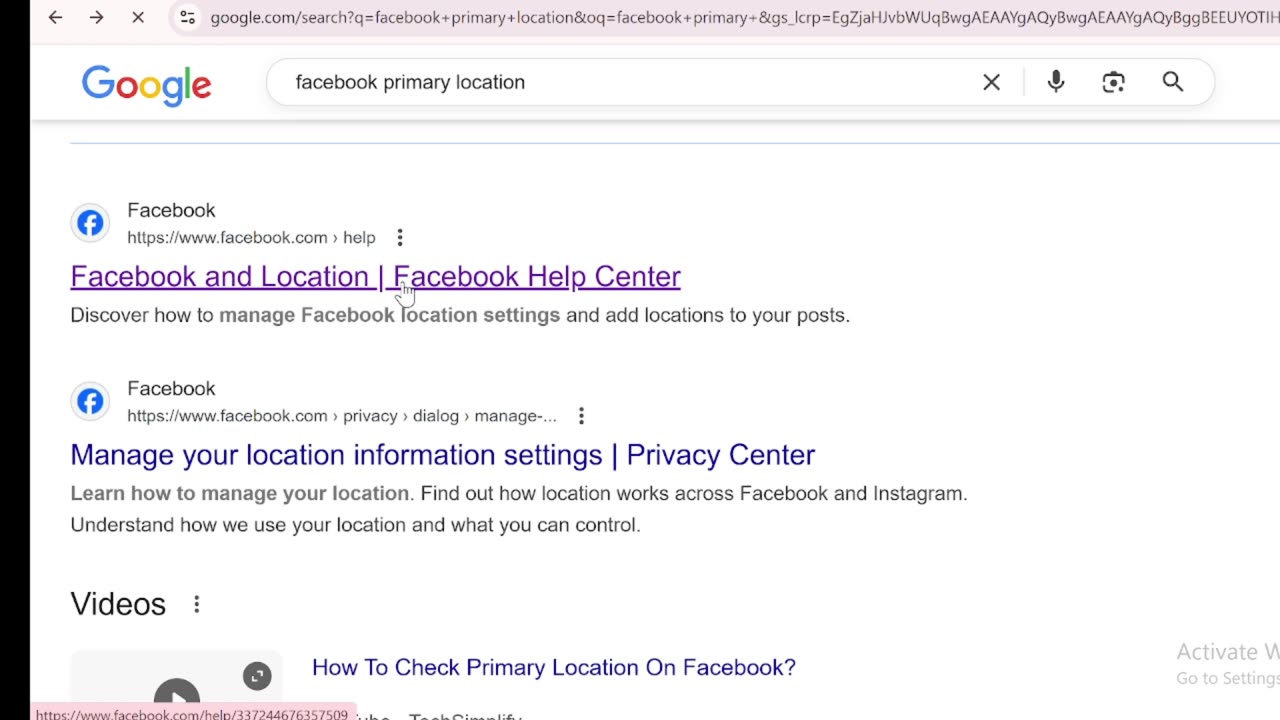Click the 'Facebook' site name above Privacy Center result
Viewport: 1280px width, 720px height.
[171, 388]
